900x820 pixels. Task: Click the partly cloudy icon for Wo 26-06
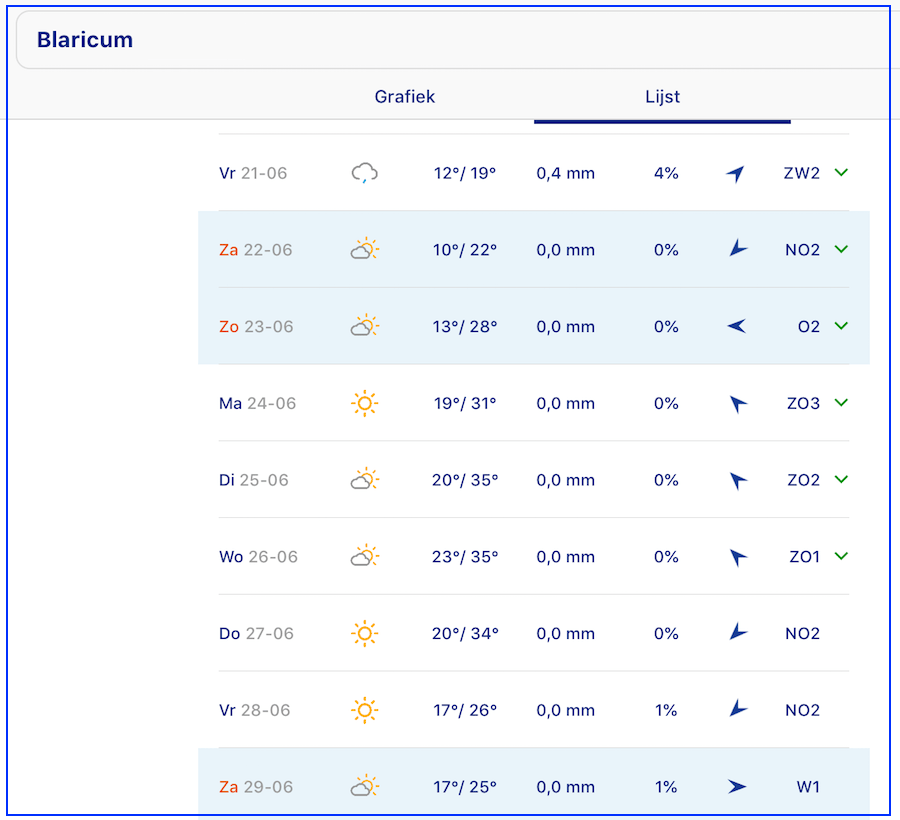(365, 557)
